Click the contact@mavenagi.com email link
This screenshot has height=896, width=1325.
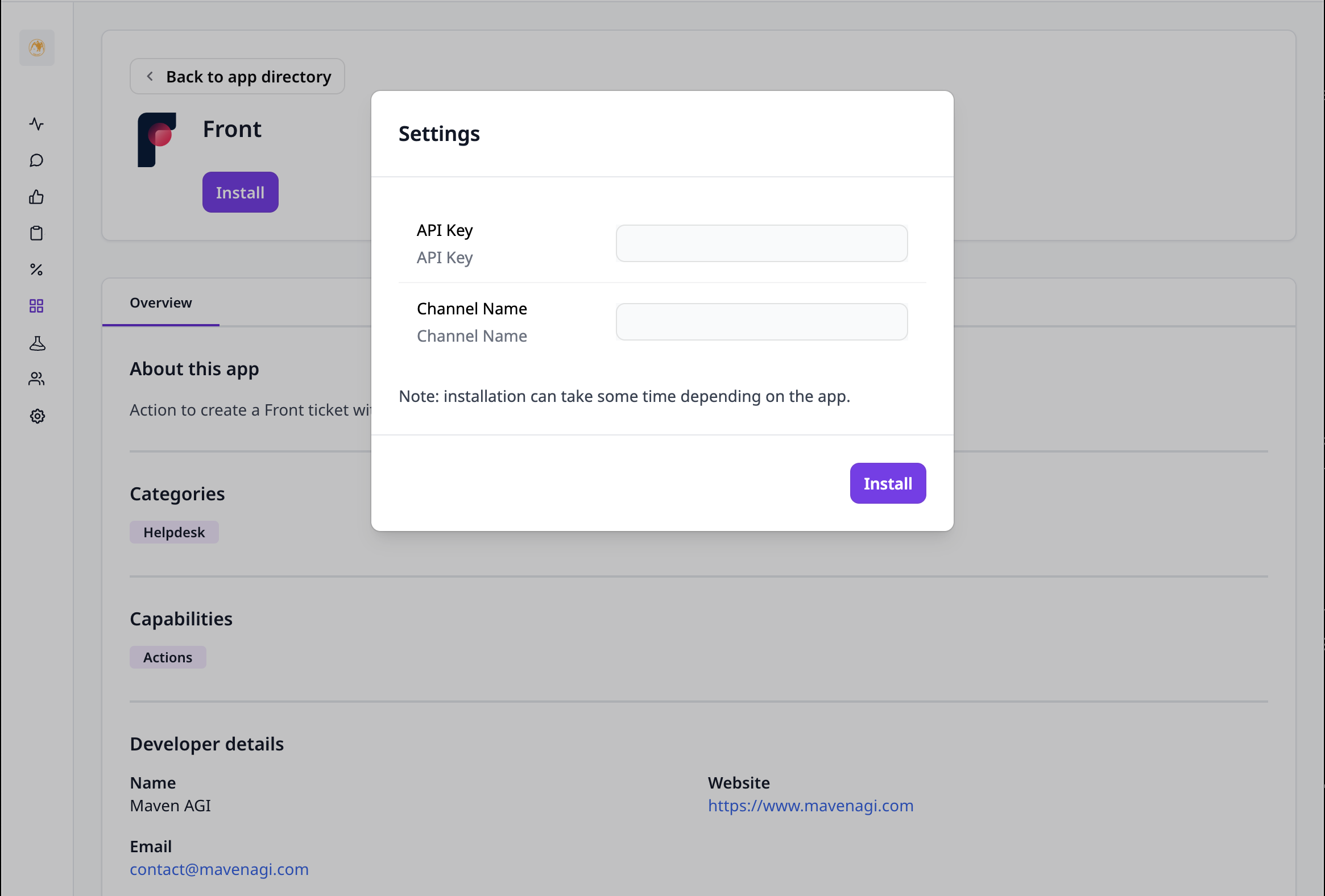coord(219,869)
